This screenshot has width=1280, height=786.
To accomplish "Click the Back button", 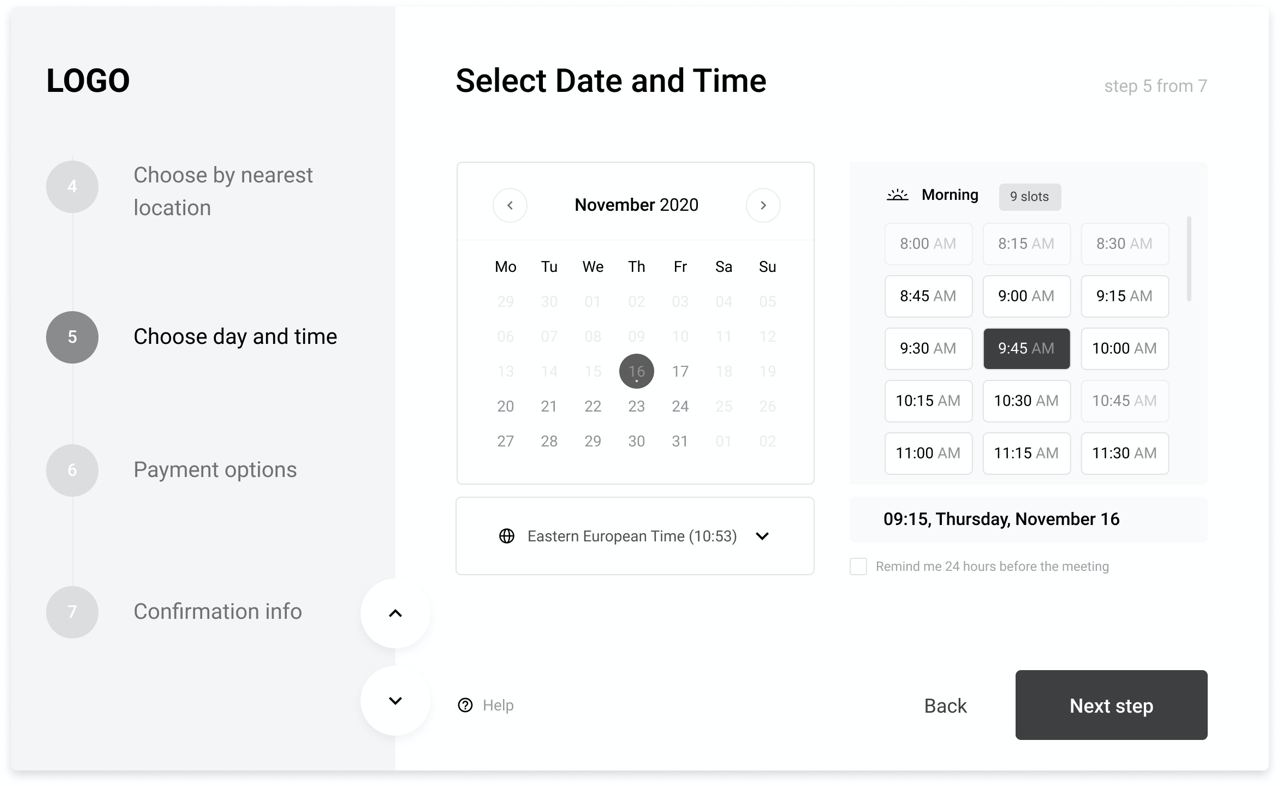I will (x=945, y=706).
